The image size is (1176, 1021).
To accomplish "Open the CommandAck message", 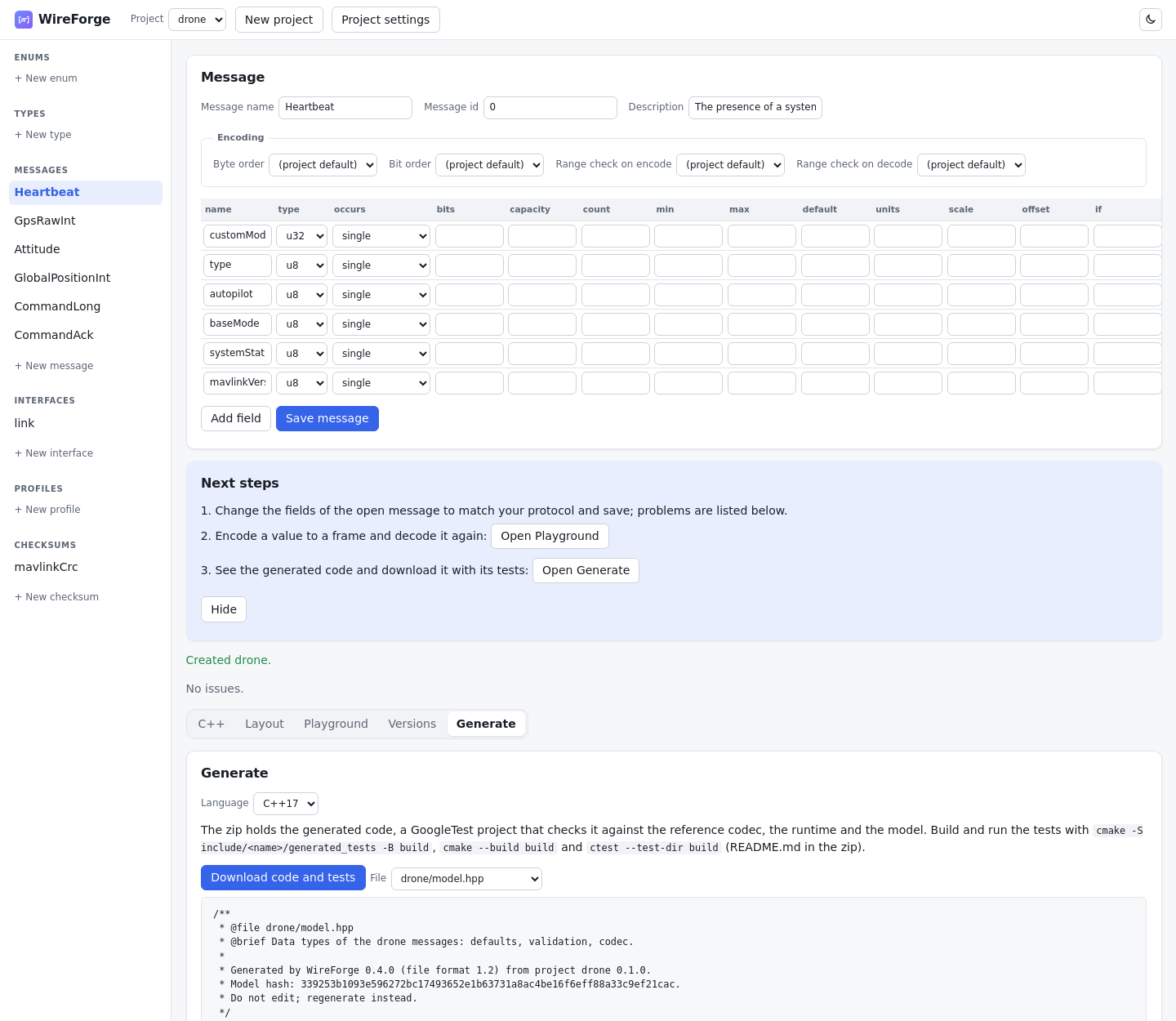I will click(86, 335).
